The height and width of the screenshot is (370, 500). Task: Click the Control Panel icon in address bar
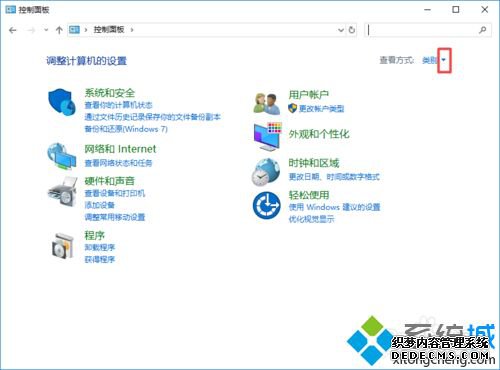click(74, 30)
